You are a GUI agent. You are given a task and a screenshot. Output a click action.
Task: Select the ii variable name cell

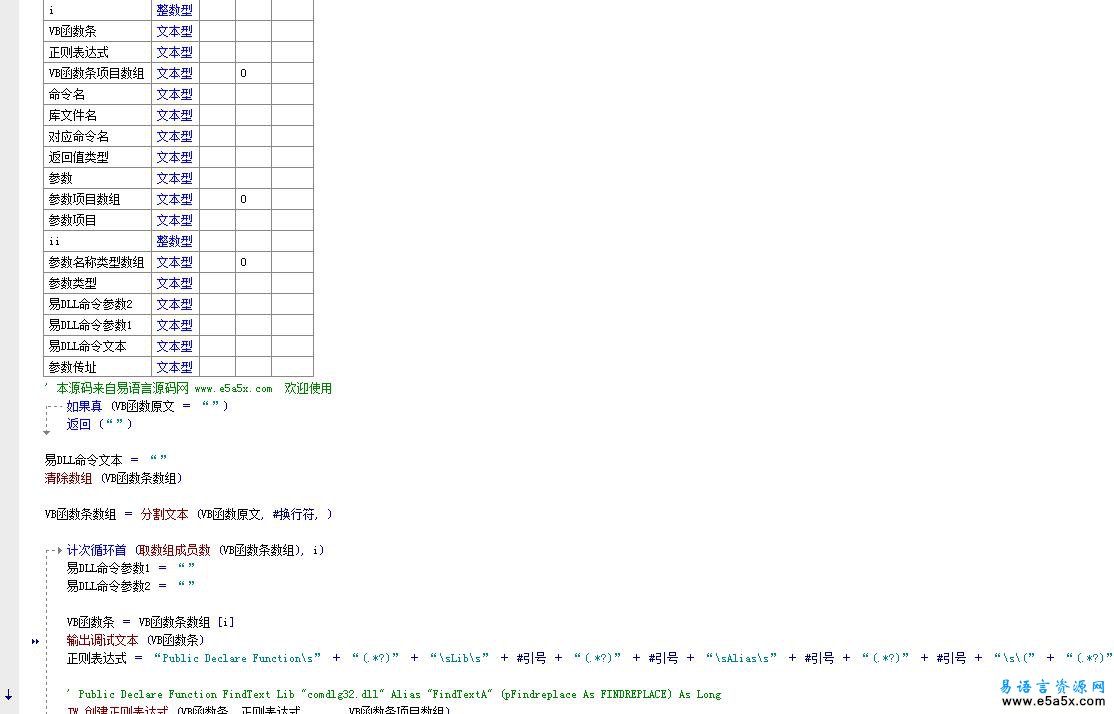(x=97, y=241)
